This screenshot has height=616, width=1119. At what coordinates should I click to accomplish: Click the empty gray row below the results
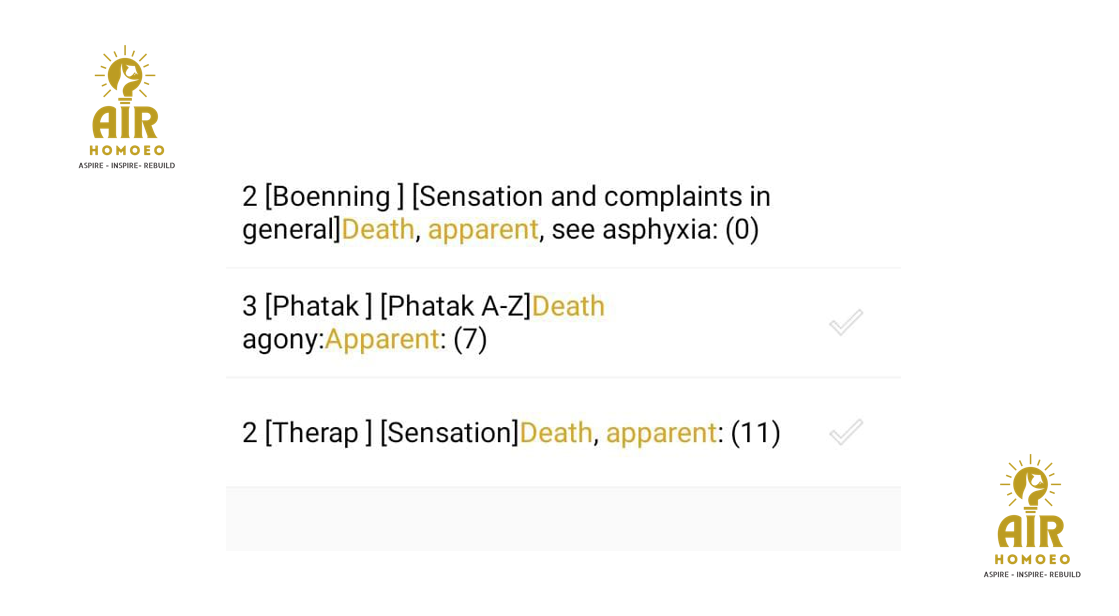pyautogui.click(x=563, y=519)
